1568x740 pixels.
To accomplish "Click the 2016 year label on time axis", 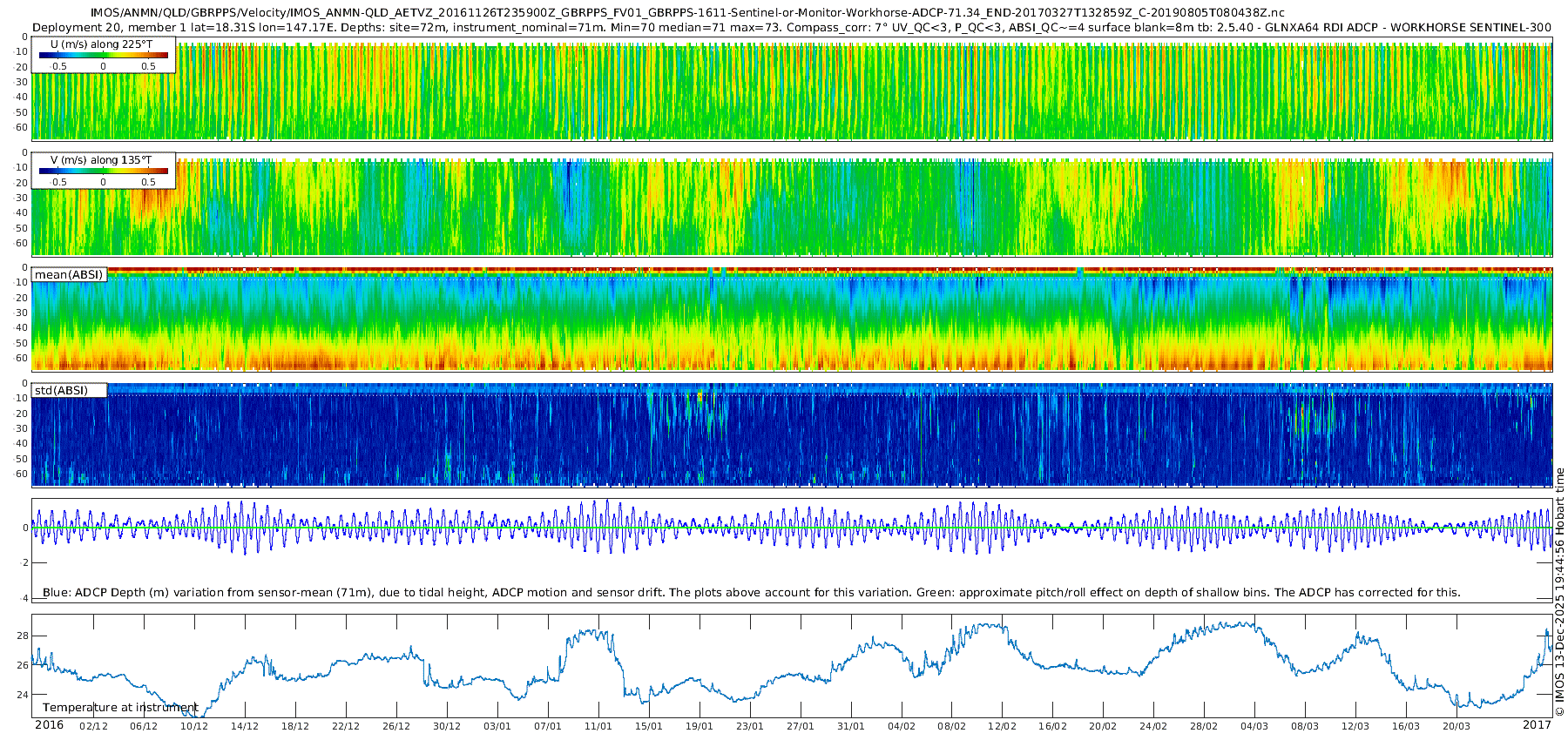I will (49, 725).
